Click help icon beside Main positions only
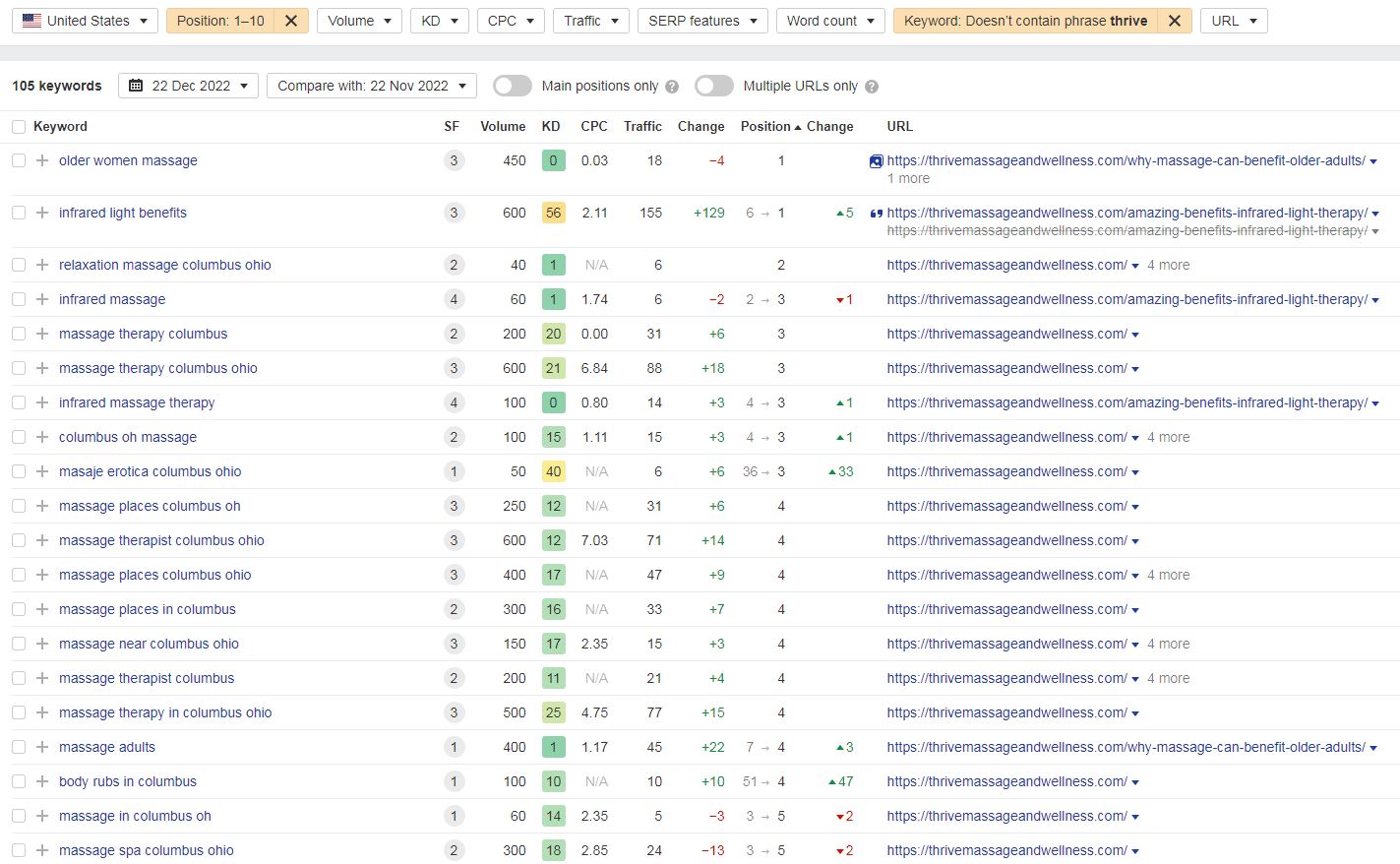 click(x=672, y=87)
